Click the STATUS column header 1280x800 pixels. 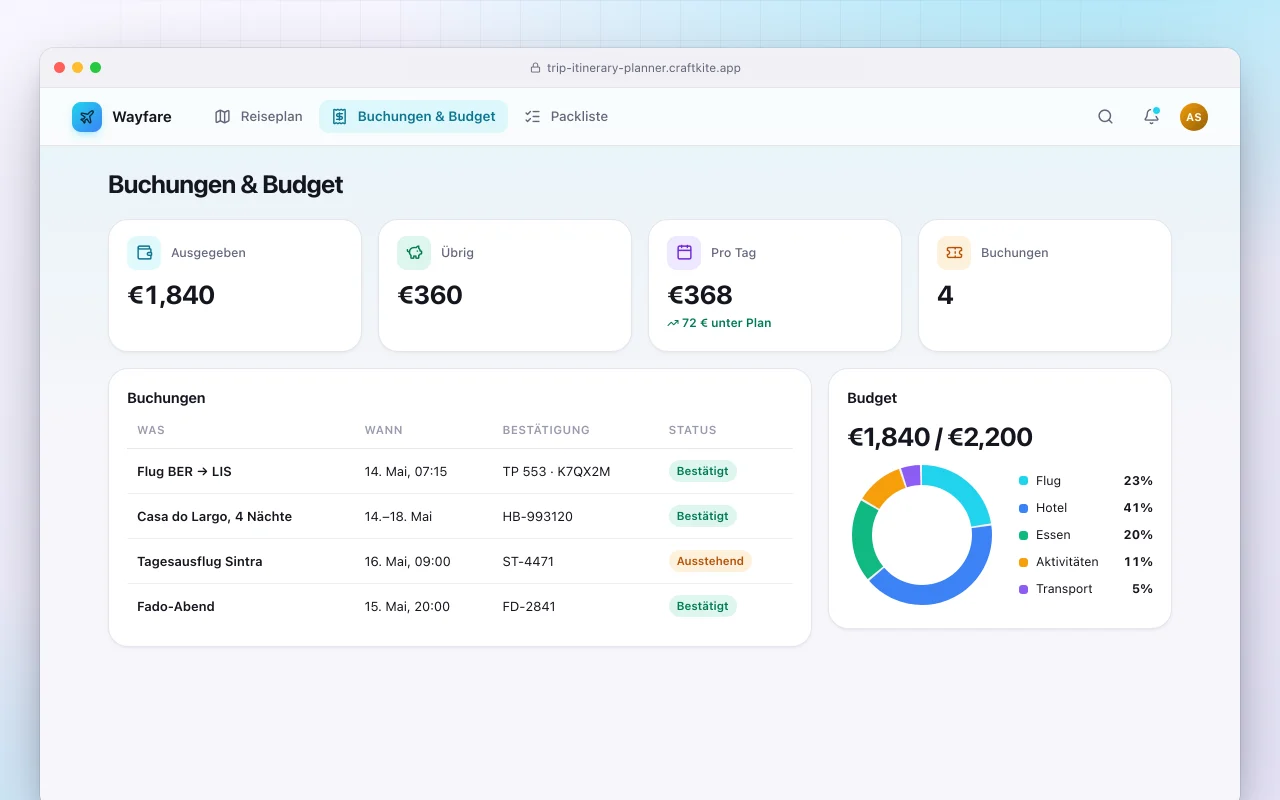693,430
